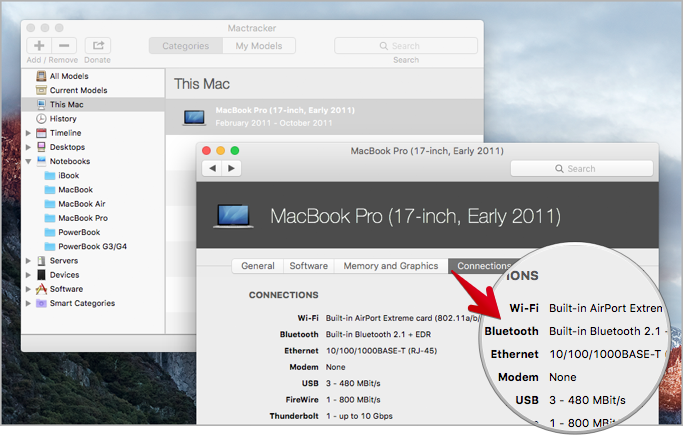Open the Memory and Graphics tab
Image resolution: width=683 pixels, height=435 pixels.
(391, 266)
